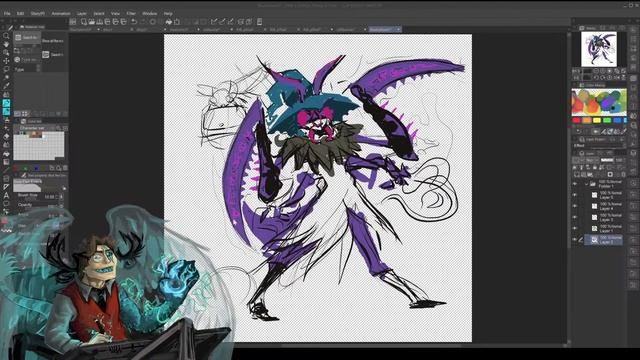Pick the yellow color swatch
The height and width of the screenshot is (360, 640).
(597, 120)
